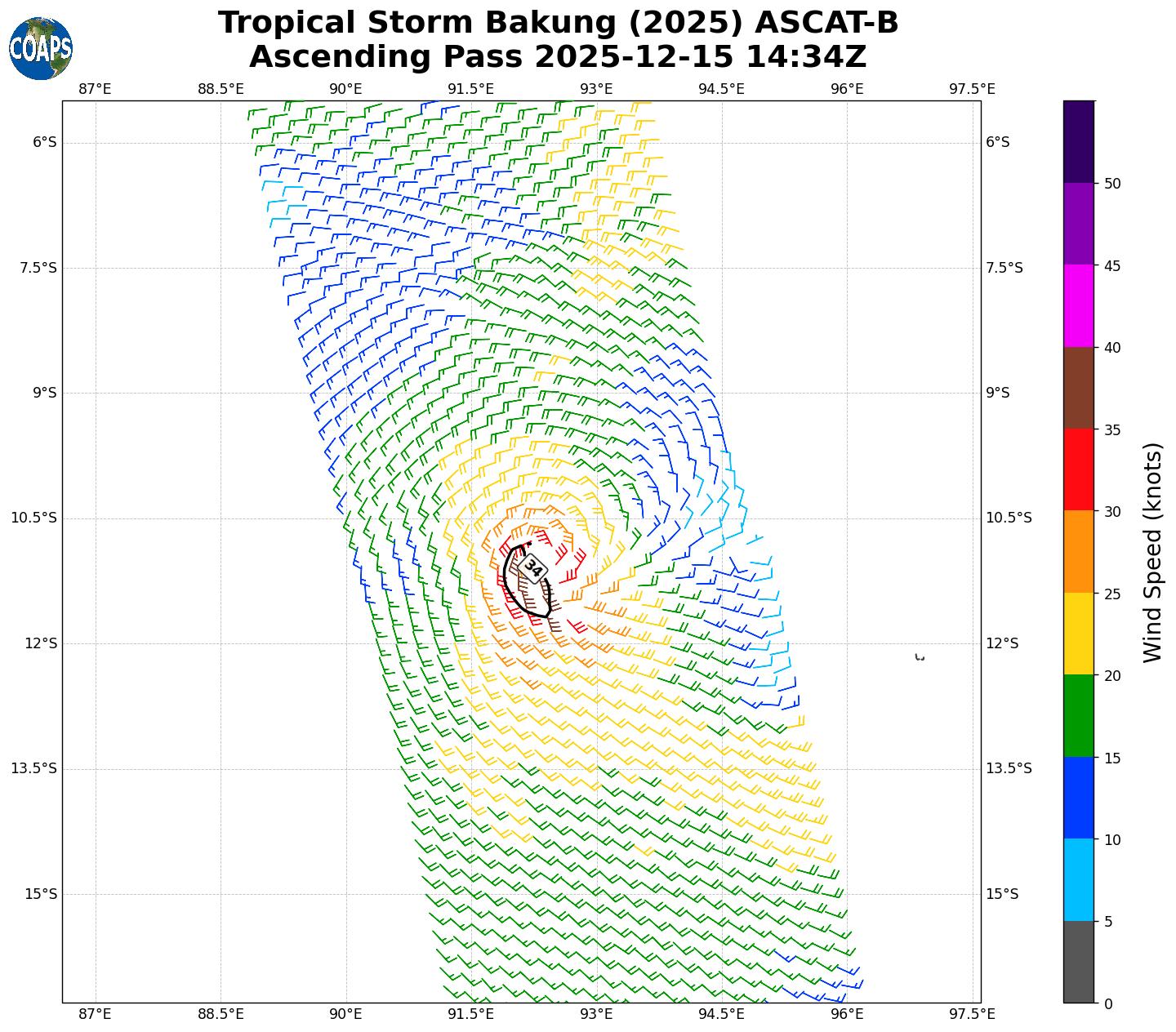Screen dimensions: 1176x1032
Task: Pick the dark gray 0-5 knot colorbar band
Action: pyautogui.click(x=1078, y=962)
